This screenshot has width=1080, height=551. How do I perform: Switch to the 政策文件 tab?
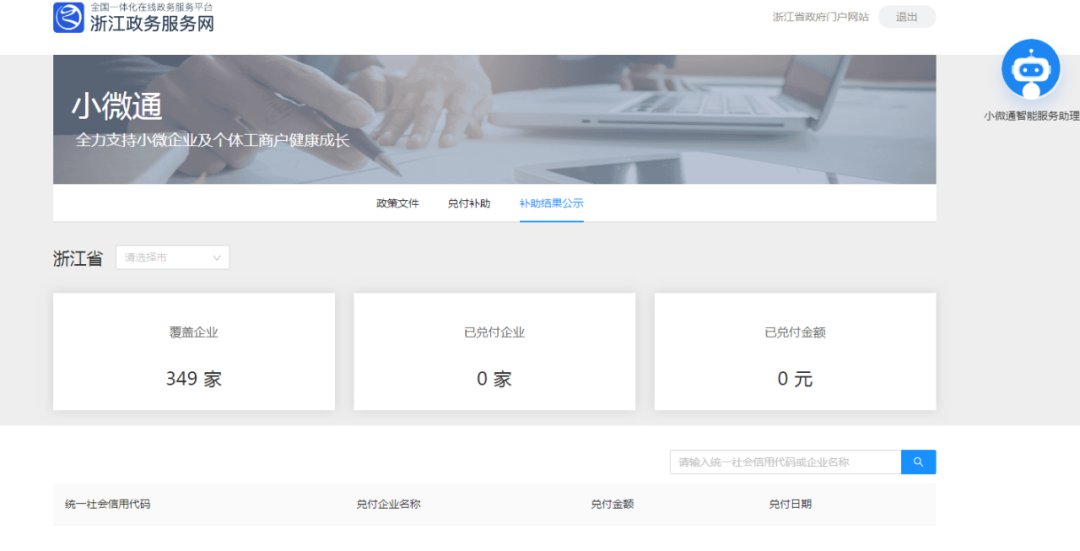(397, 204)
